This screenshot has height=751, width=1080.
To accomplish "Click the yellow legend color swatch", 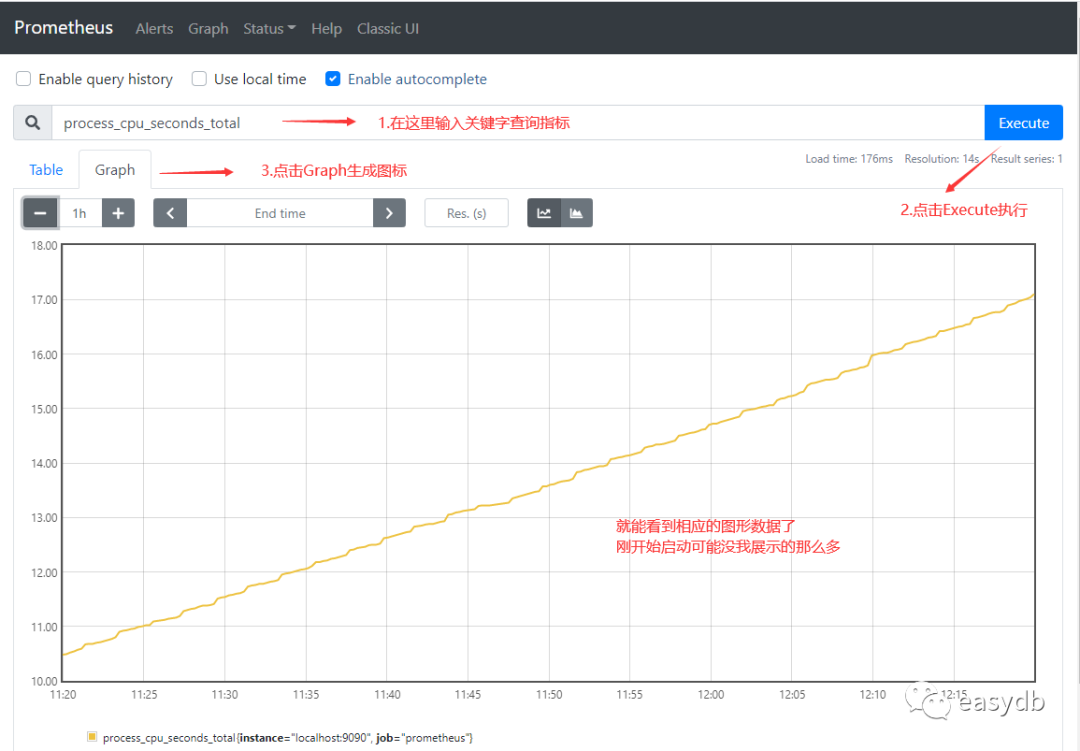I will (x=92, y=737).
